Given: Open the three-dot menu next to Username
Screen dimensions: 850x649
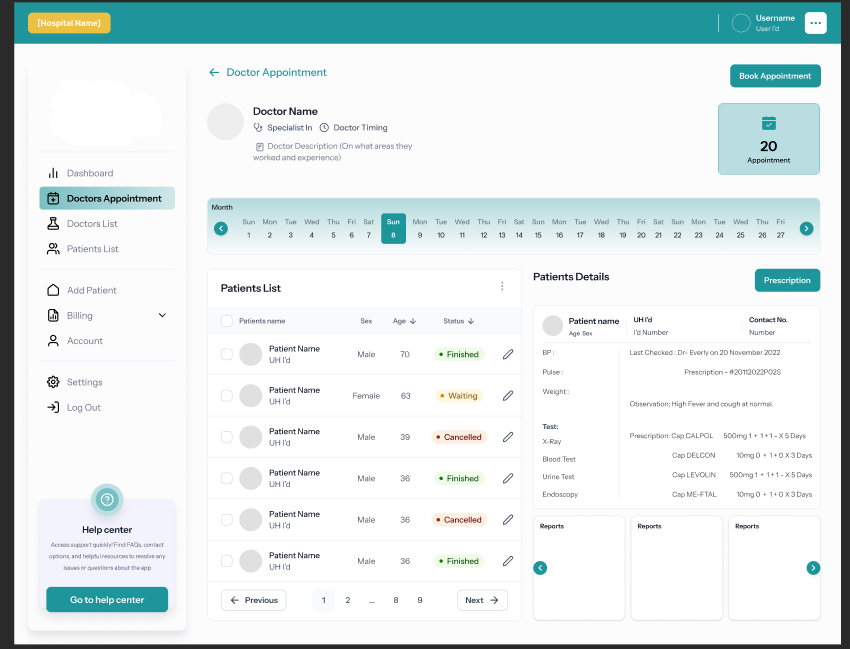Looking at the screenshot, I should 815,23.
